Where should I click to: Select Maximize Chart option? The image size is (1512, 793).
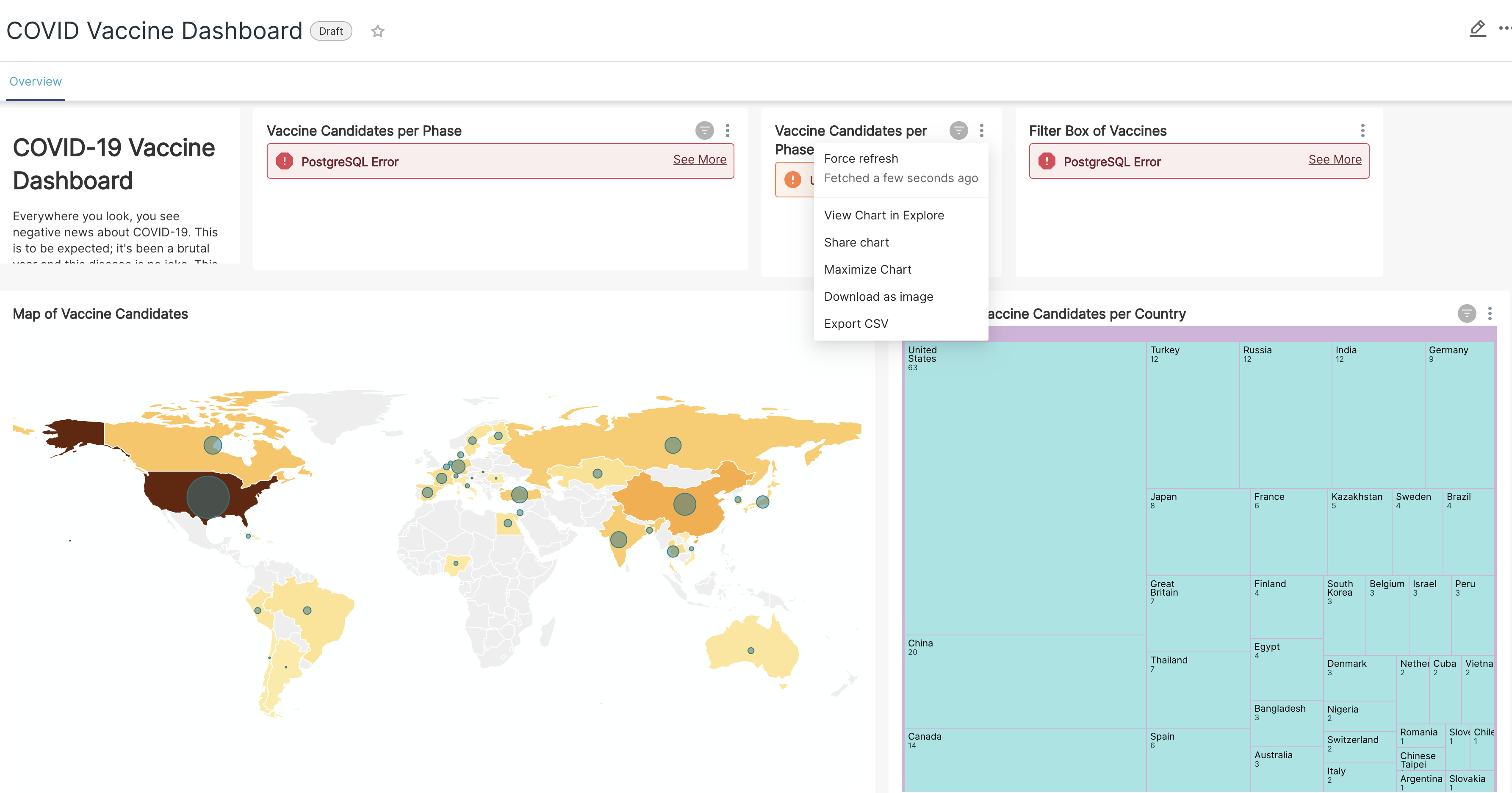coord(867,269)
